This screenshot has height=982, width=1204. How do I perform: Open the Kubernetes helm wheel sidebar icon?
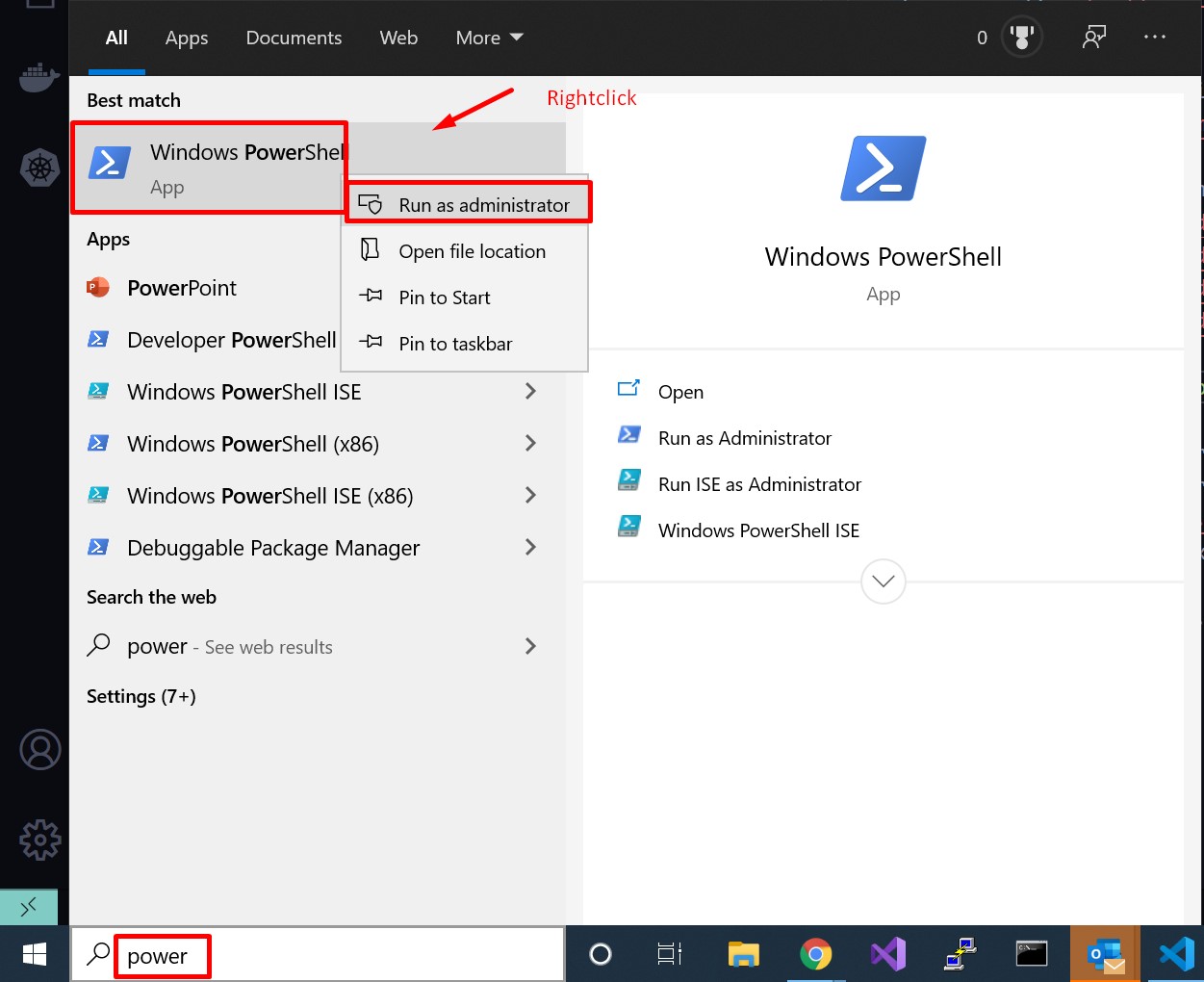pos(39,168)
